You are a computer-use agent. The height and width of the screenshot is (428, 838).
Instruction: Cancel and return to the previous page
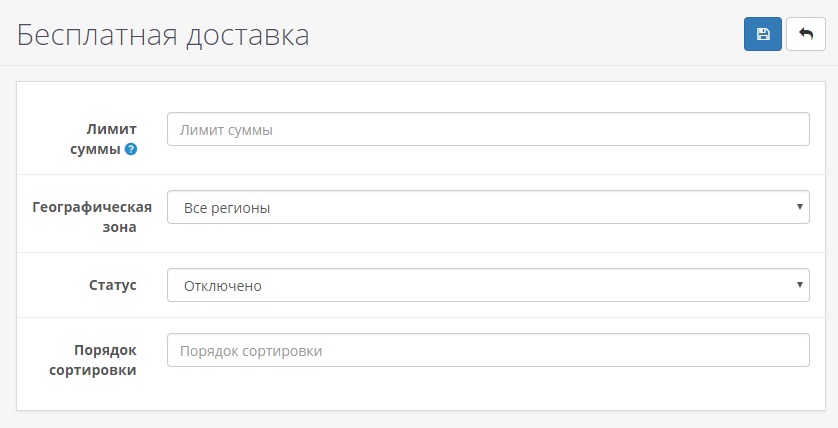(806, 34)
